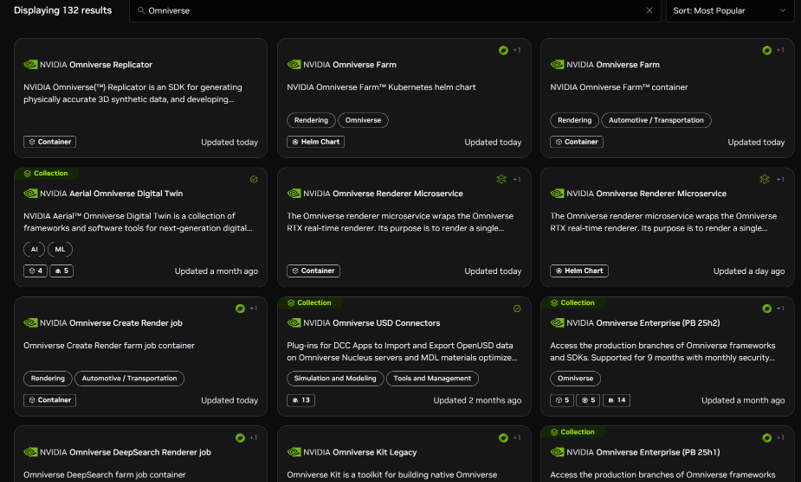The width and height of the screenshot is (801, 482).
Task: Click the search magnifier icon
Action: click(x=139, y=11)
